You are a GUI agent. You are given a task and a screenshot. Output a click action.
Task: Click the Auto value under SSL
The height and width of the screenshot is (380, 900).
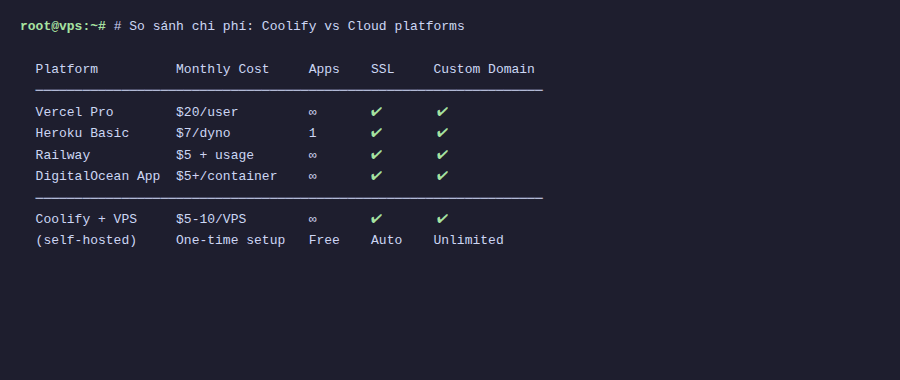pos(386,241)
